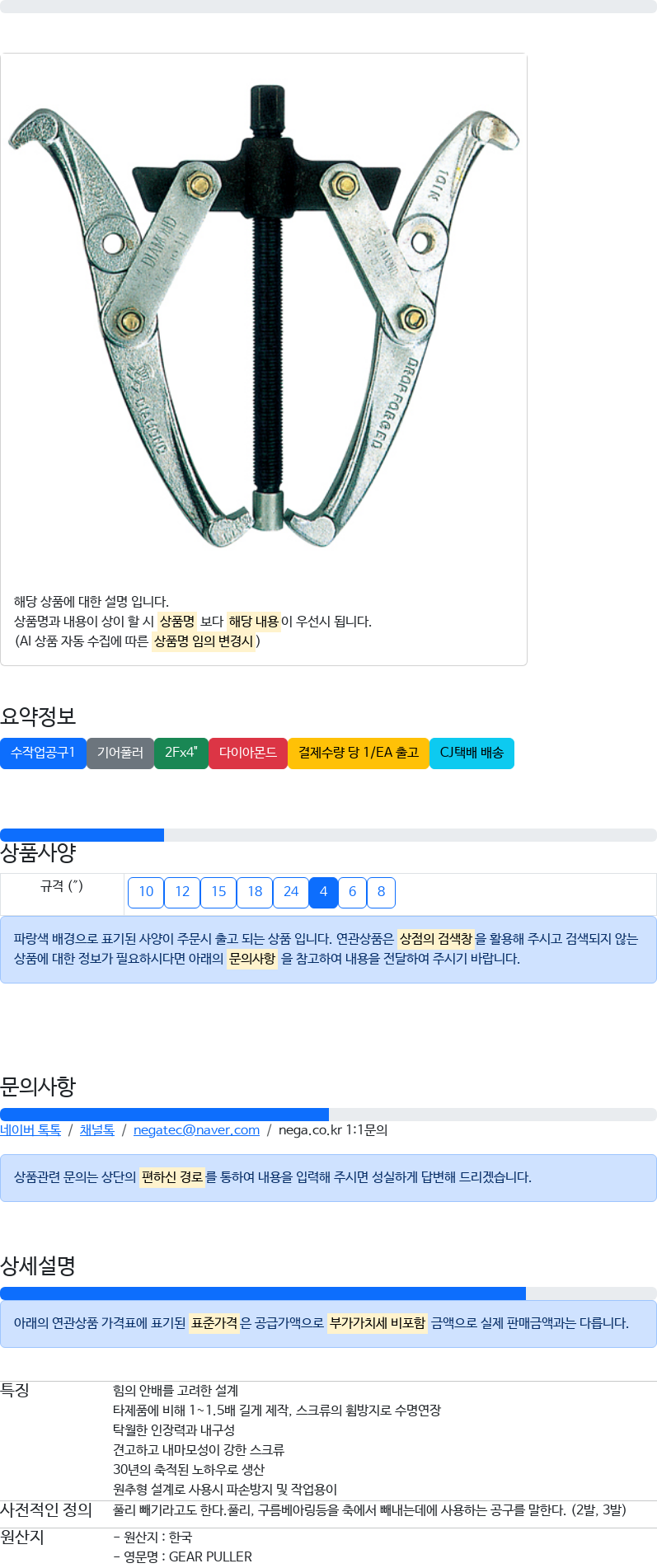Select the highlighted size 4 button
The height and width of the screenshot is (1568, 657).
[323, 892]
